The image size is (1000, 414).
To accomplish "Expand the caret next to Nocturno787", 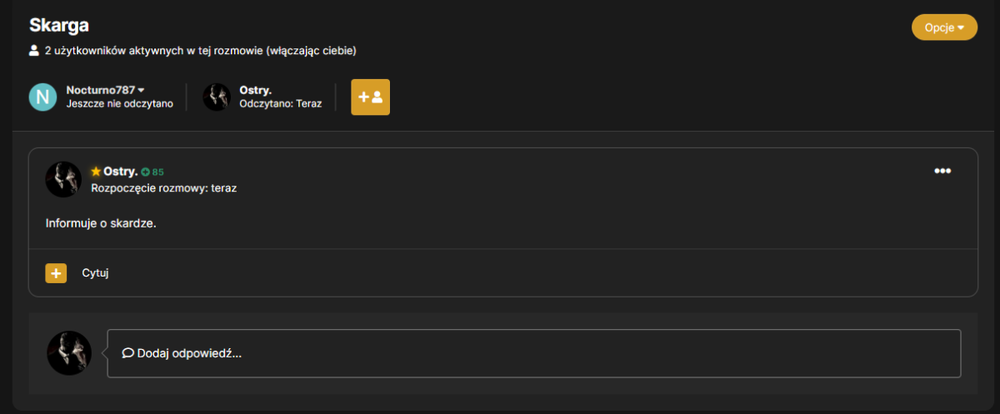I will tap(141, 91).
